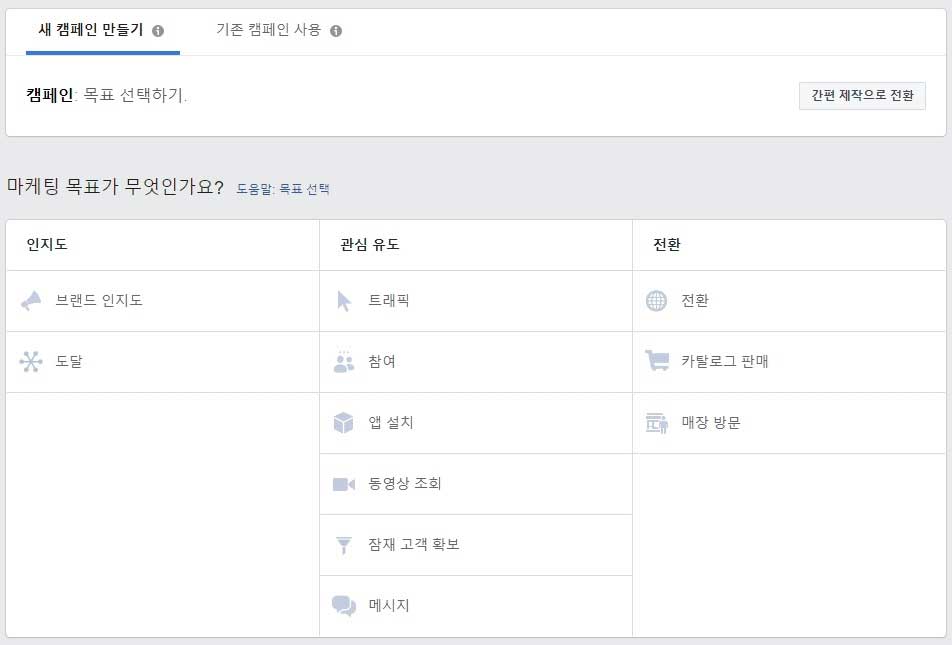Click the megaphone icon for 브랜드 인지도
The image size is (952, 645).
click(x=31, y=301)
